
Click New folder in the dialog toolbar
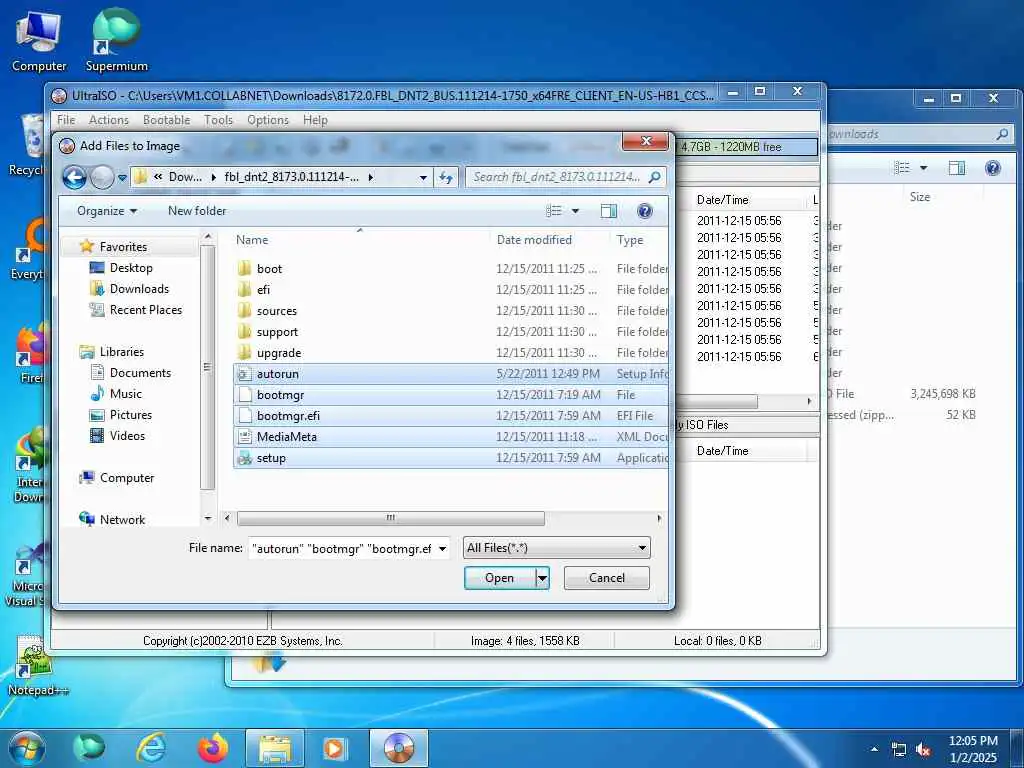pos(197,211)
